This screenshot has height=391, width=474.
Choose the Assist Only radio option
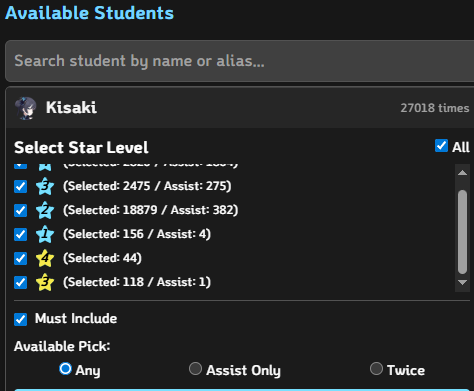coord(195,369)
